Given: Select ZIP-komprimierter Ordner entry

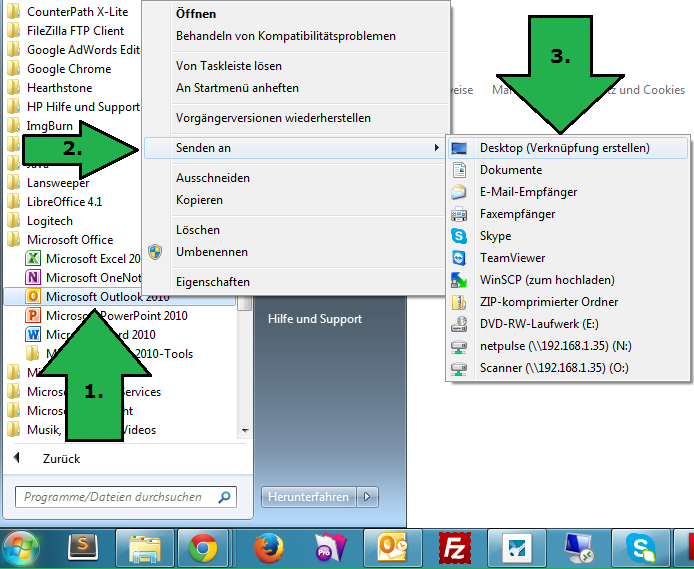Looking at the screenshot, I should (549, 302).
